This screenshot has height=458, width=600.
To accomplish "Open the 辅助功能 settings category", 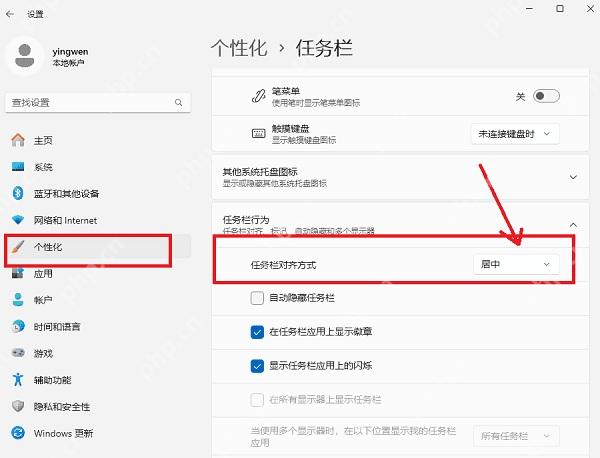I will coord(97,380).
